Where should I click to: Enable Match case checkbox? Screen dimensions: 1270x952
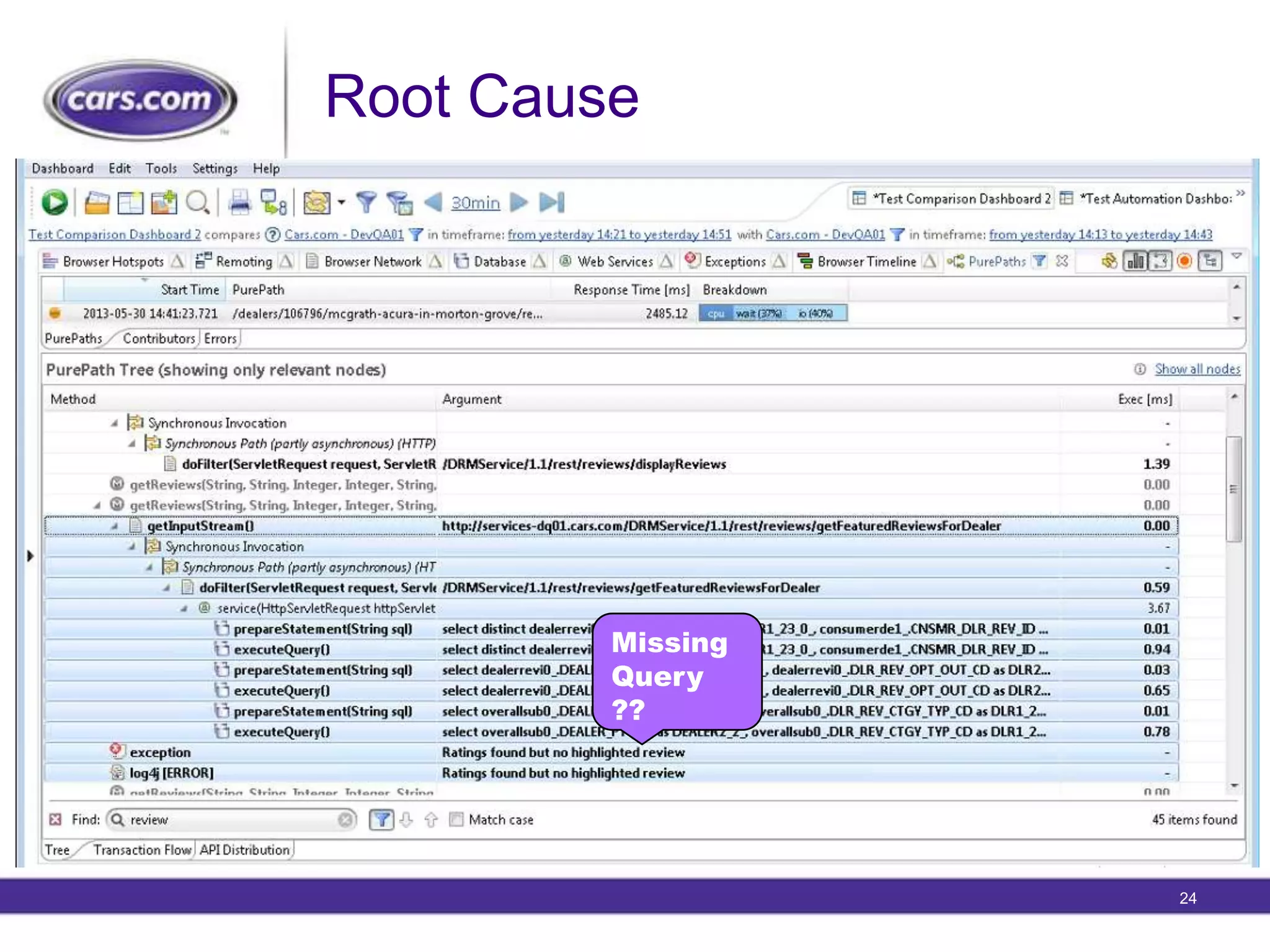point(456,820)
